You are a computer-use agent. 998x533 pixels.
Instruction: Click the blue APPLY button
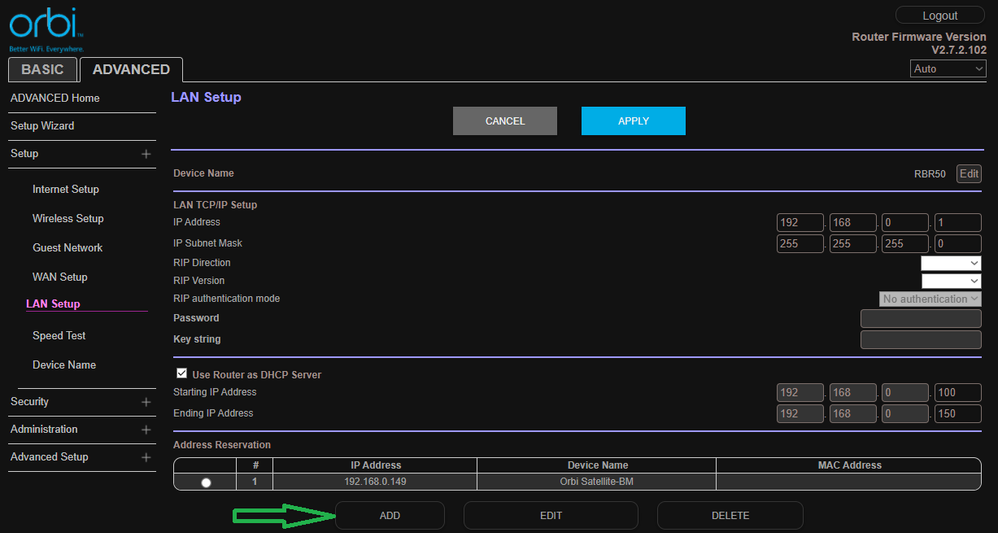pos(633,121)
